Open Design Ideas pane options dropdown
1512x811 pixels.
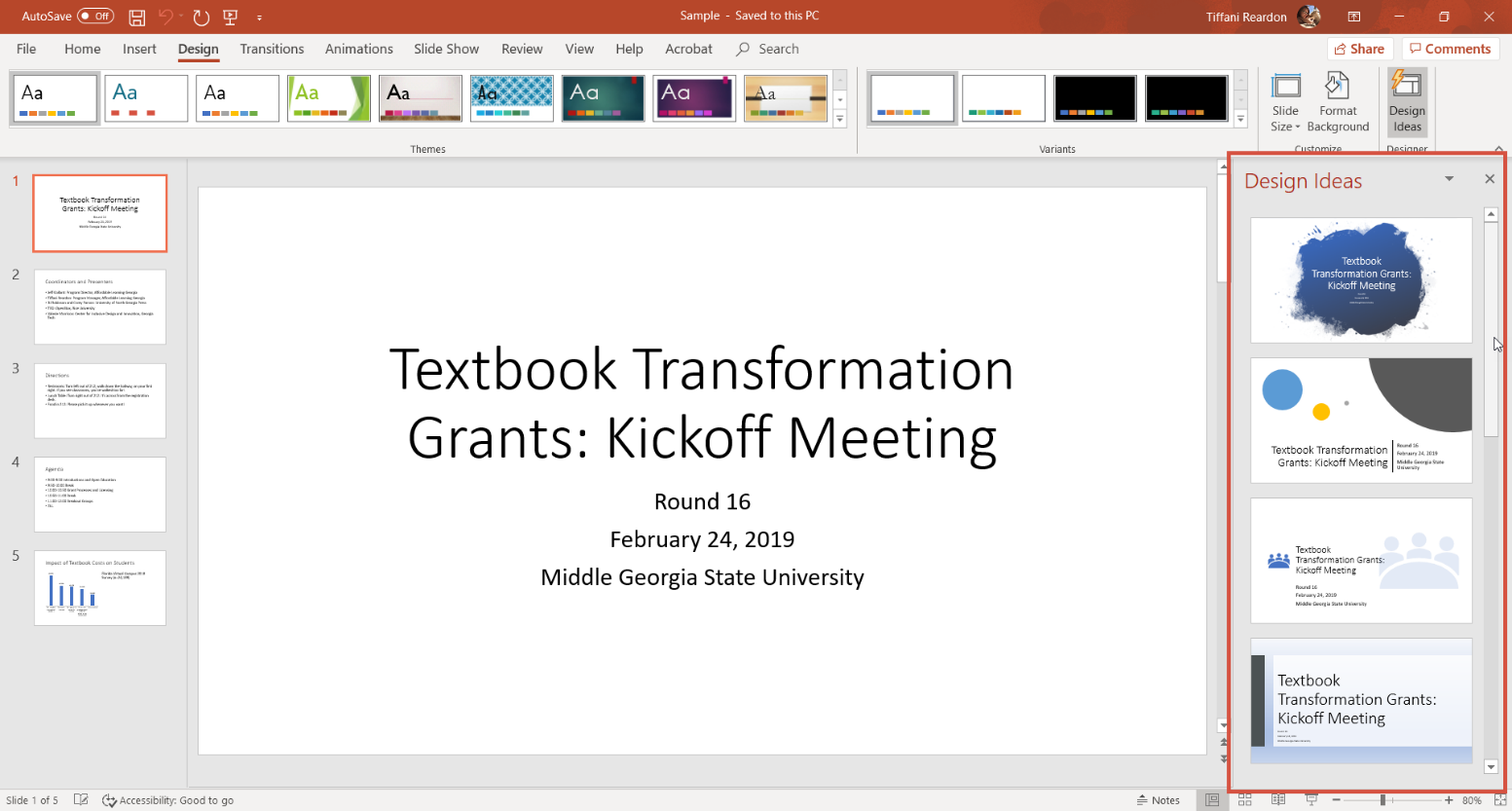pyautogui.click(x=1449, y=179)
